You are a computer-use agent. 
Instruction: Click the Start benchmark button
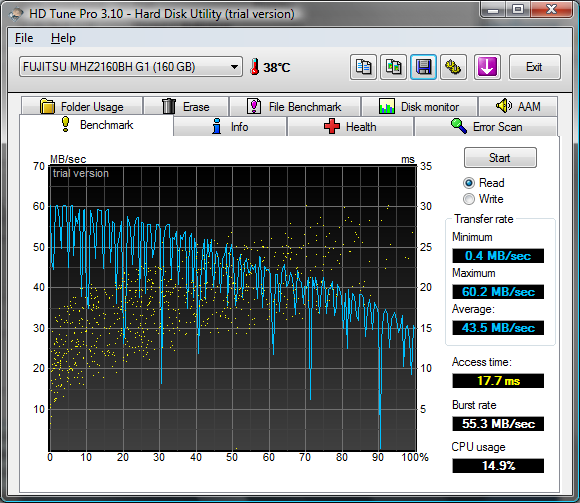point(500,158)
